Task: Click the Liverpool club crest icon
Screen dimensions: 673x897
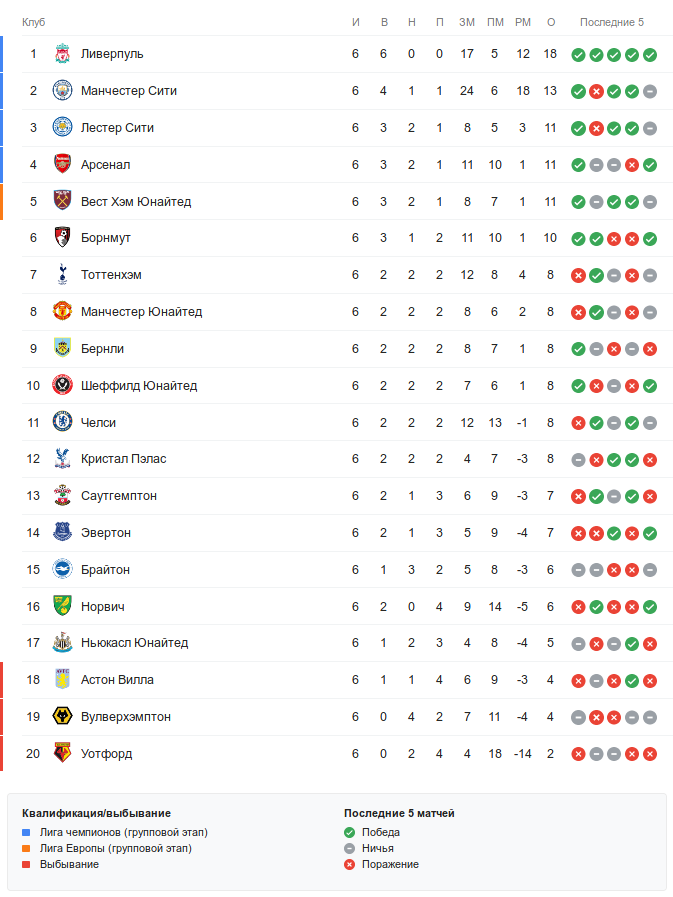Action: [x=62, y=54]
